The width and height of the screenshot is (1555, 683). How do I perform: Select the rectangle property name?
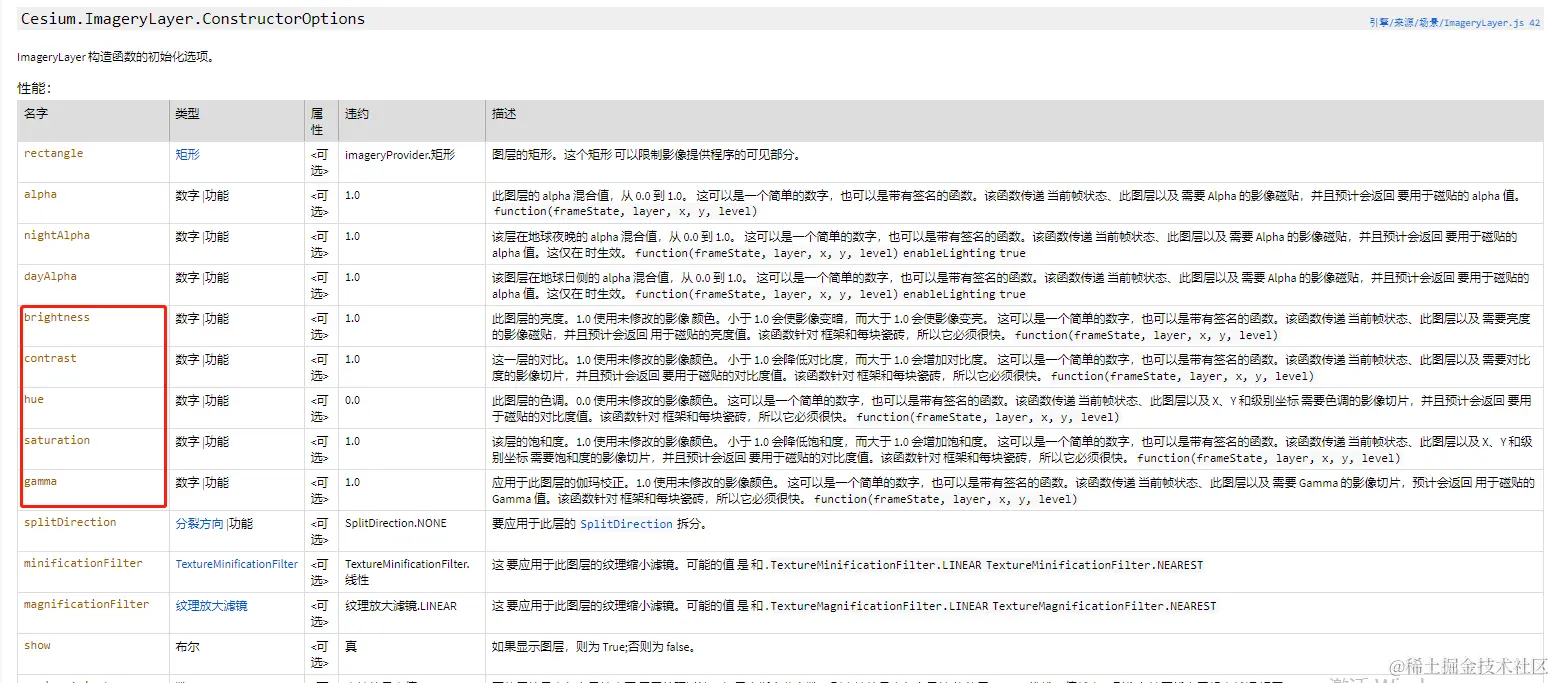point(54,154)
